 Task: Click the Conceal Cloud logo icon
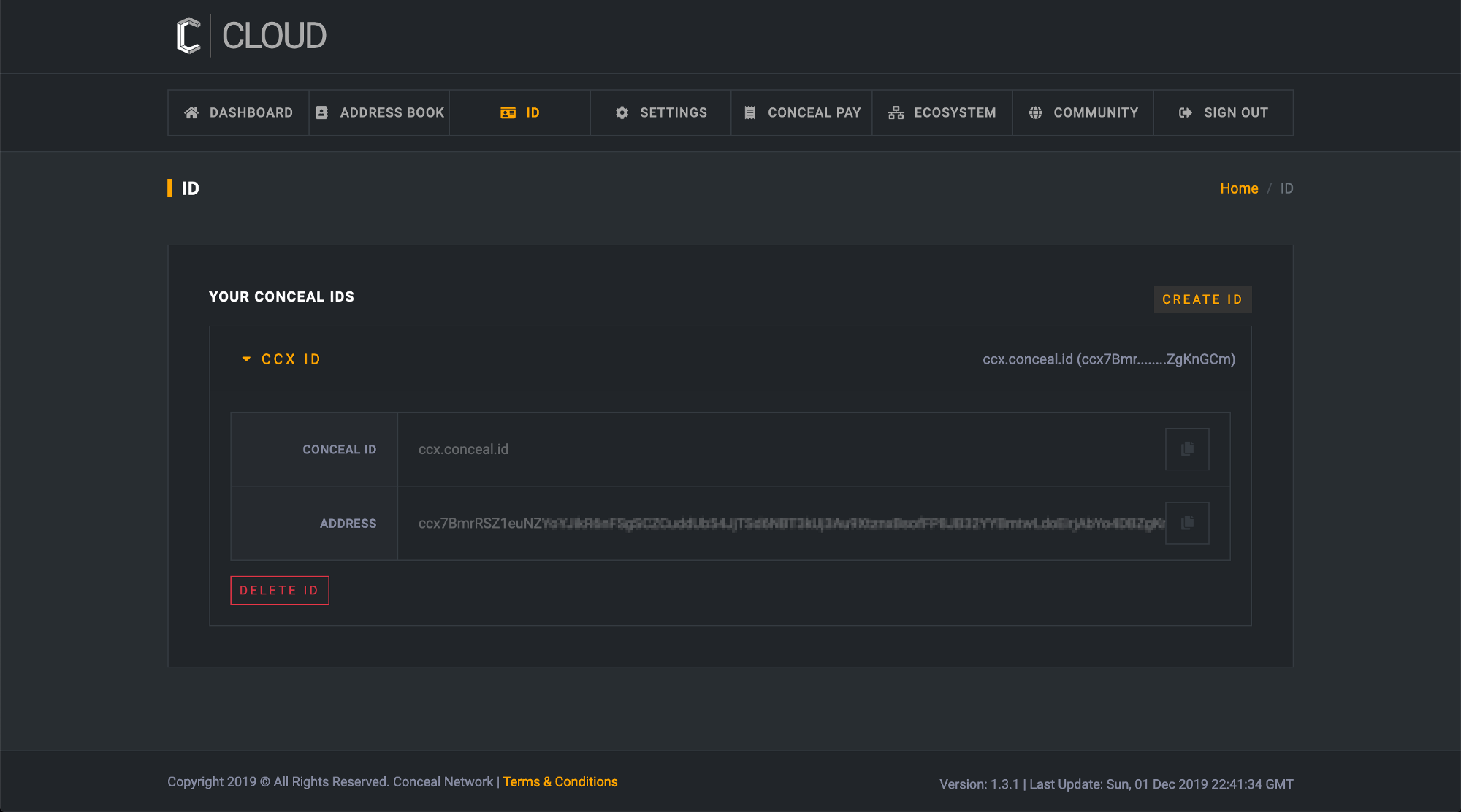188,36
